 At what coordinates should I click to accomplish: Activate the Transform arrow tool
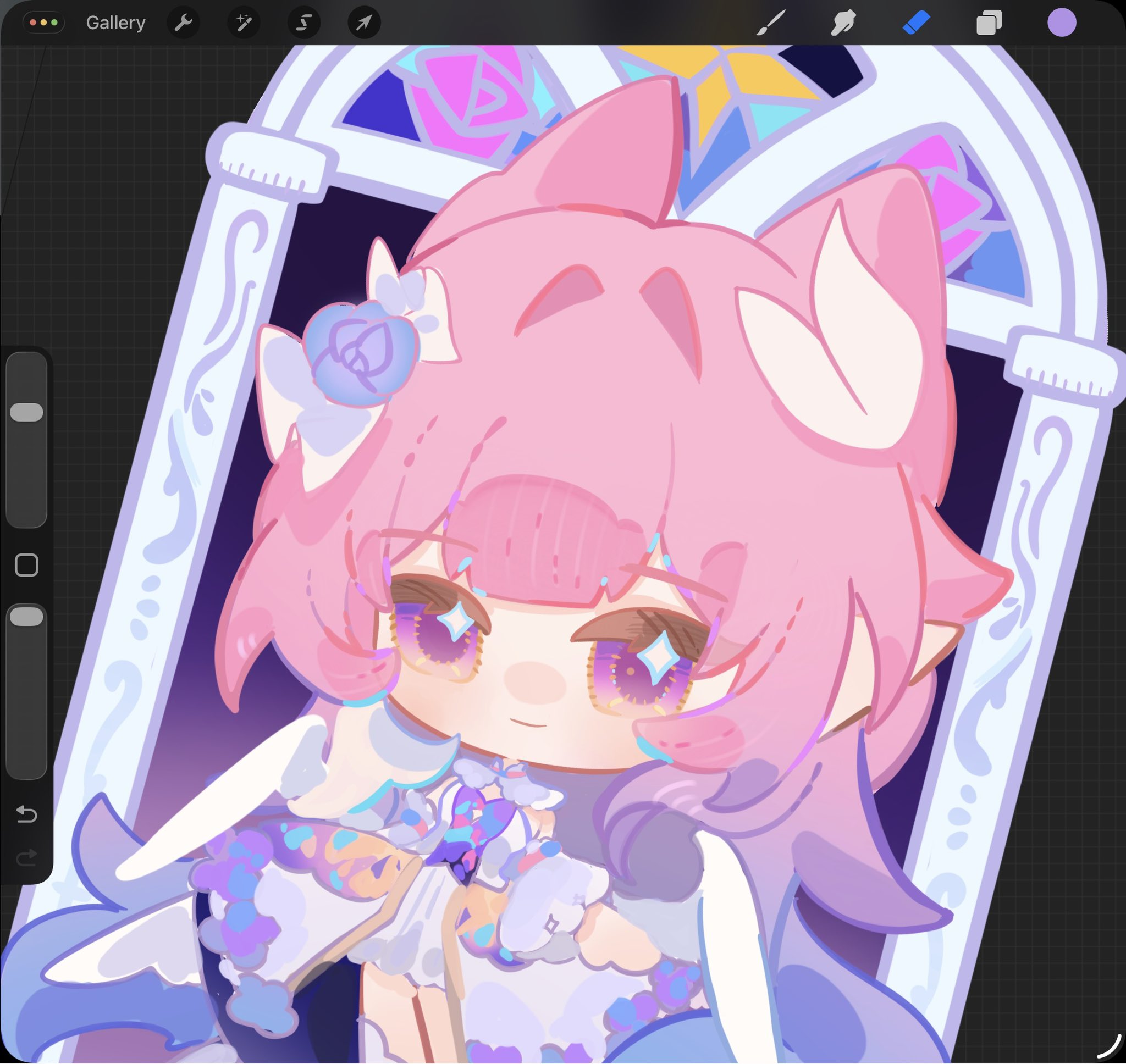[364, 23]
